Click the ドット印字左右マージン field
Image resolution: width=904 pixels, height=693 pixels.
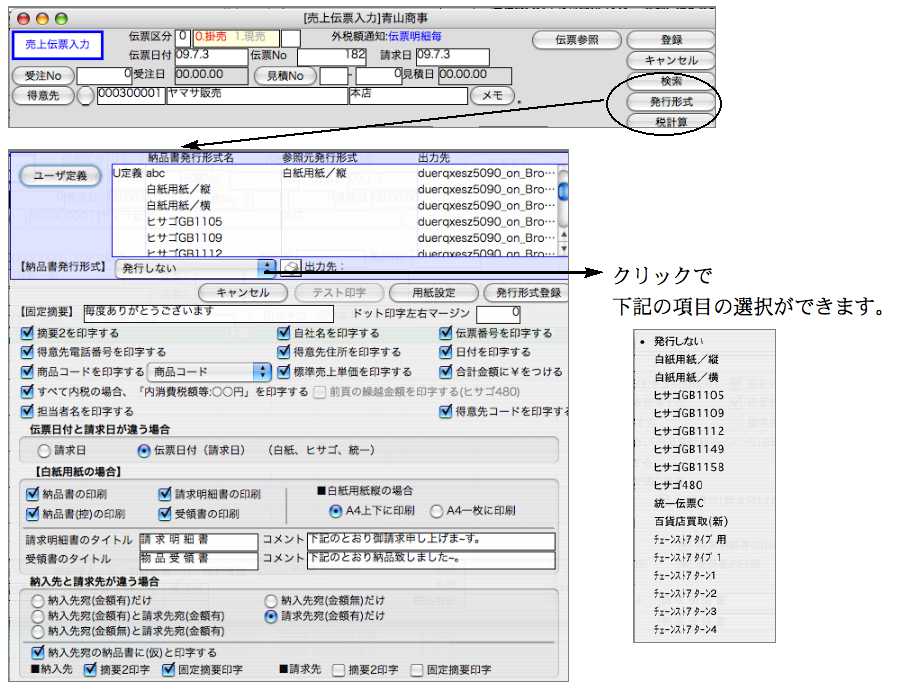coord(498,314)
